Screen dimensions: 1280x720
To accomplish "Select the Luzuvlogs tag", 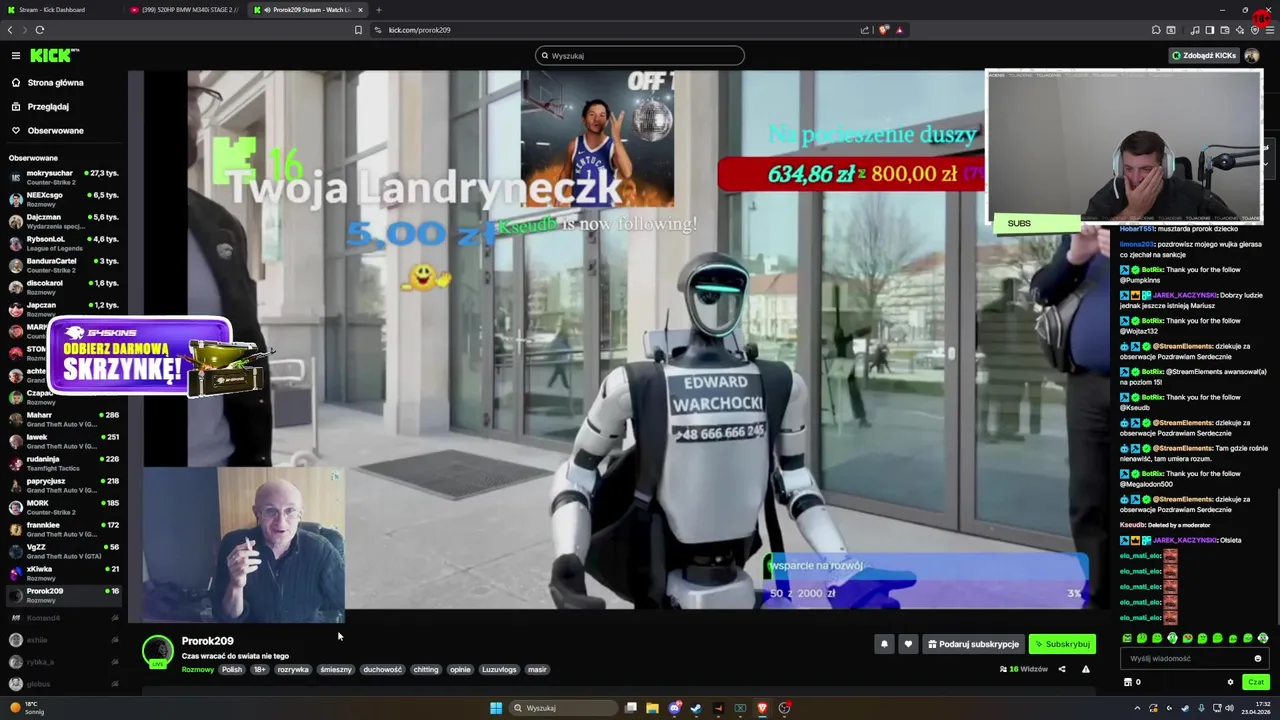I will [499, 670].
